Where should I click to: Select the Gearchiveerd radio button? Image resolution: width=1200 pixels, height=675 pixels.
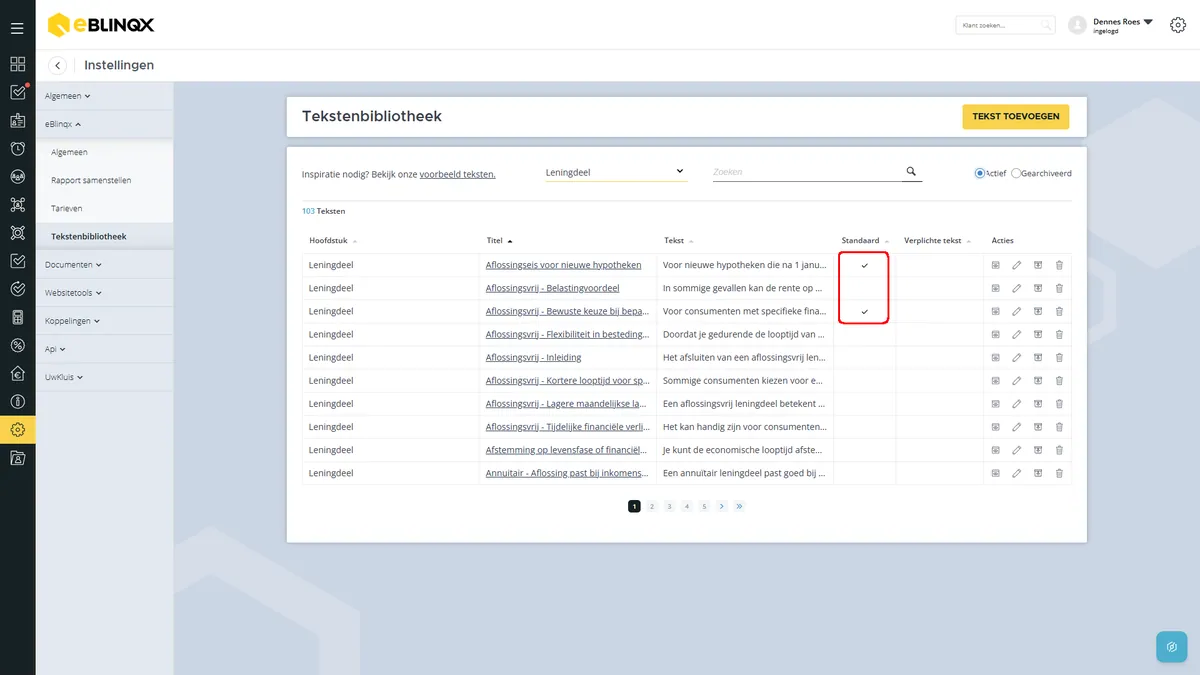pyautogui.click(x=1016, y=173)
